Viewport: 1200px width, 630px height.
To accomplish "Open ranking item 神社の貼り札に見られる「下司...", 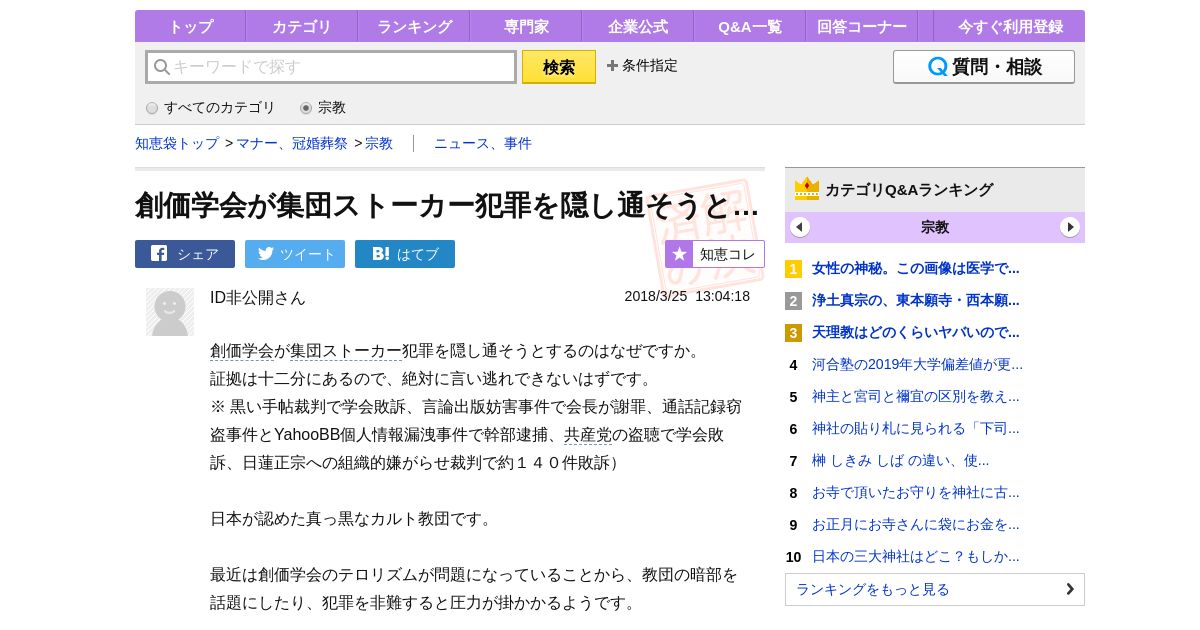I will pos(916,428).
